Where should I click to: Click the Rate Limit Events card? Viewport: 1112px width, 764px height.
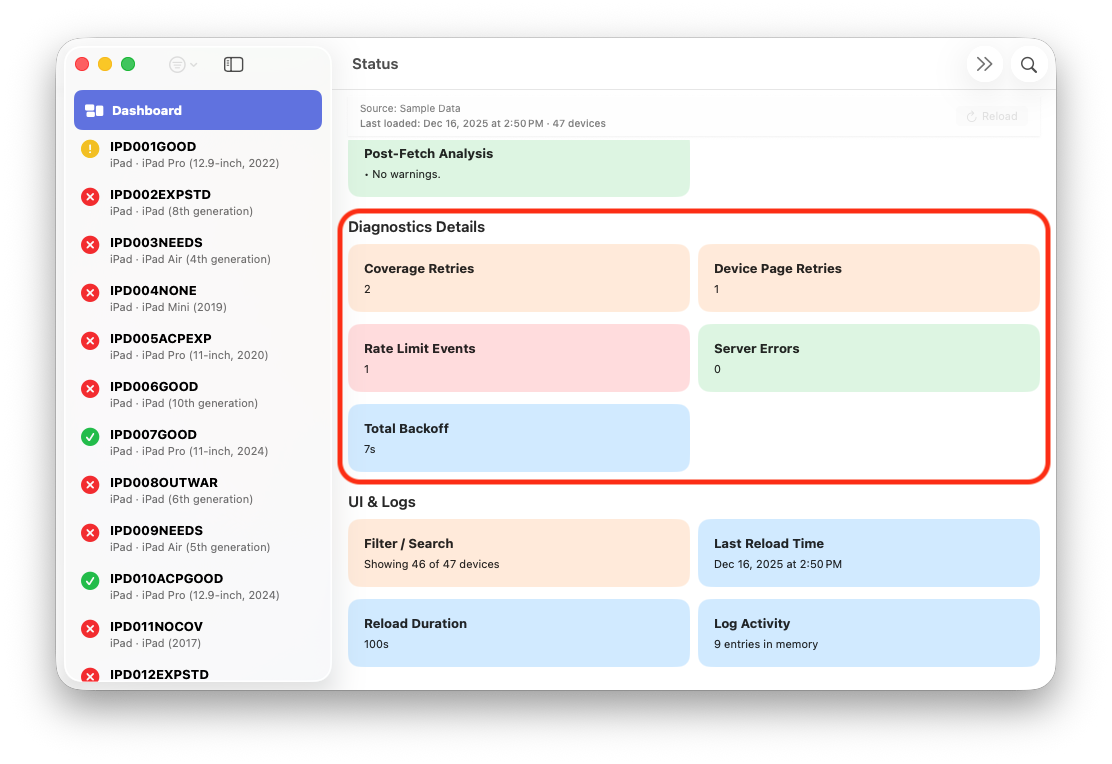tap(518, 358)
